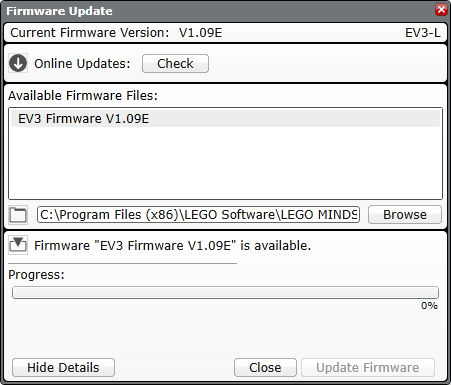451x385 pixels.
Task: Check for online firmware updates
Action: pyautogui.click(x=175, y=63)
